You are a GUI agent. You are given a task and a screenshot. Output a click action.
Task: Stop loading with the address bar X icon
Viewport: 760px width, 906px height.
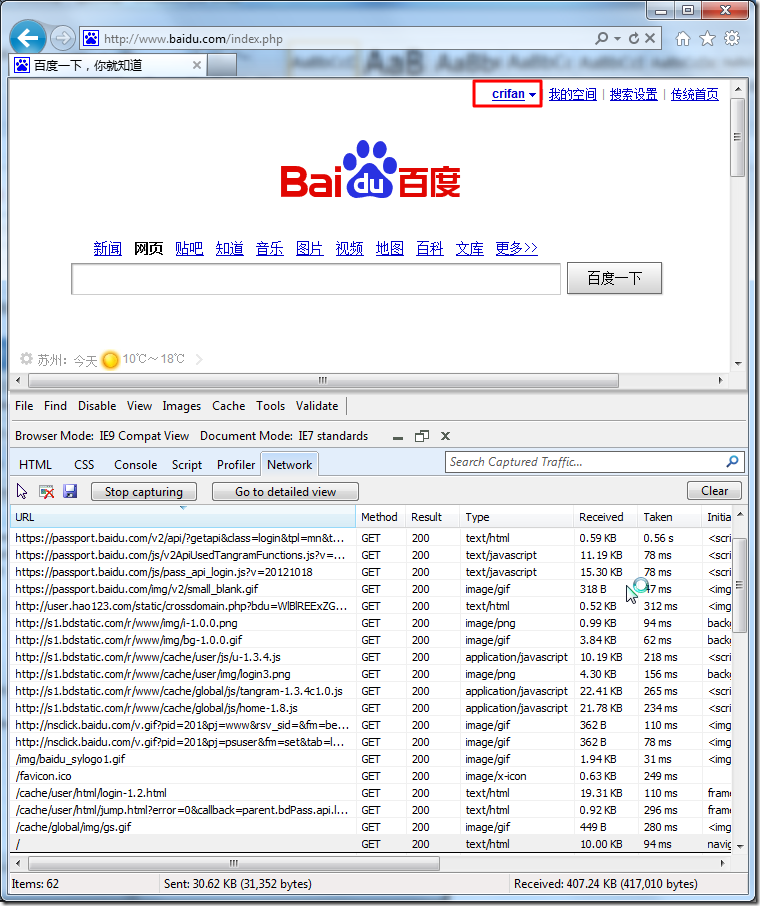pyautogui.click(x=650, y=38)
